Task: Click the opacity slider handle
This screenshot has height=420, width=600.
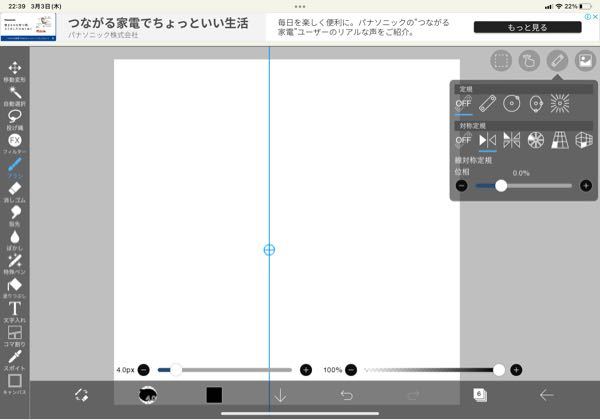Action: [x=499, y=370]
